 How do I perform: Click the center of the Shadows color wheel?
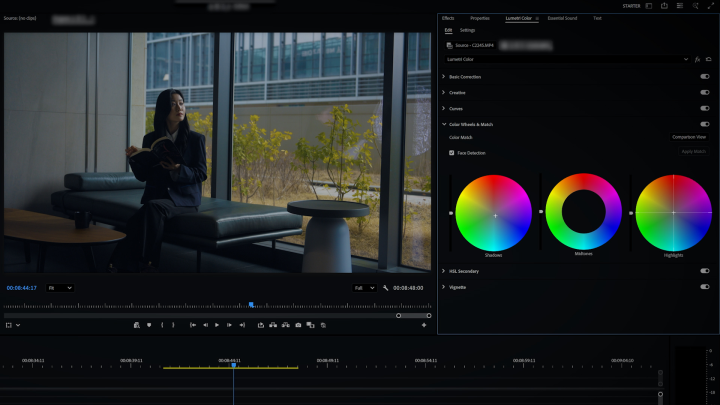tap(494, 213)
